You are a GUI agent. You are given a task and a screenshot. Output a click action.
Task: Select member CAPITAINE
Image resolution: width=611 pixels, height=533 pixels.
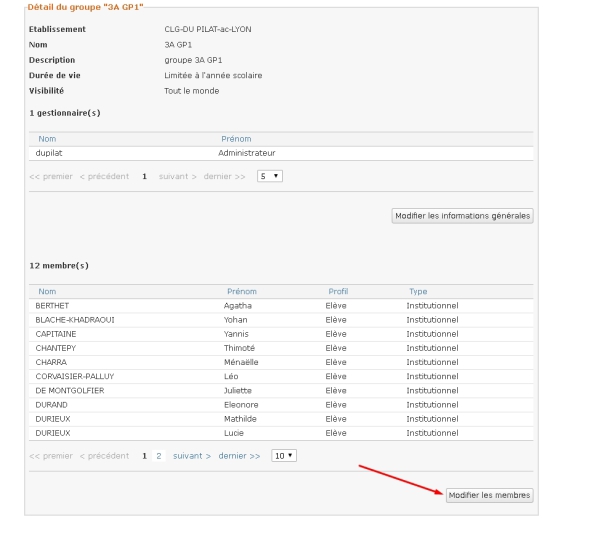point(281,334)
